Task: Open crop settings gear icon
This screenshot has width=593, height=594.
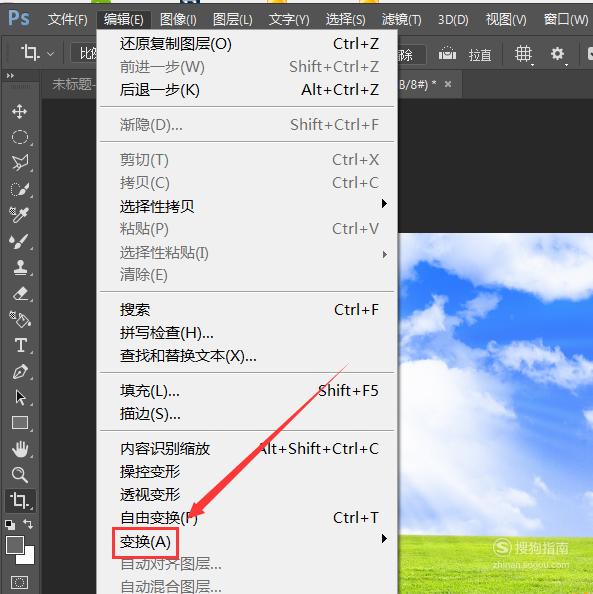Action: (x=557, y=54)
